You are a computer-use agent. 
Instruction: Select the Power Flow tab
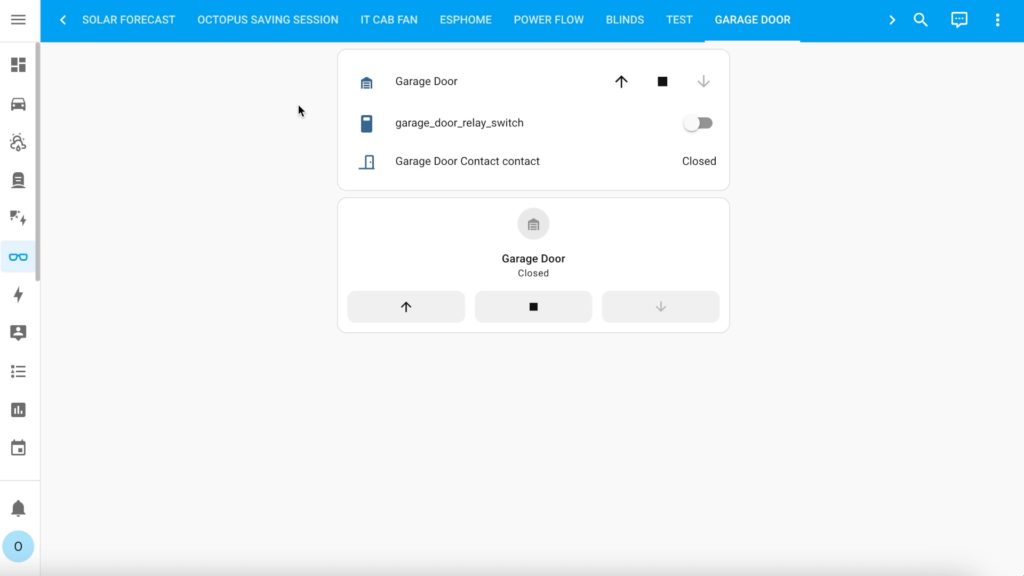pyautogui.click(x=549, y=20)
